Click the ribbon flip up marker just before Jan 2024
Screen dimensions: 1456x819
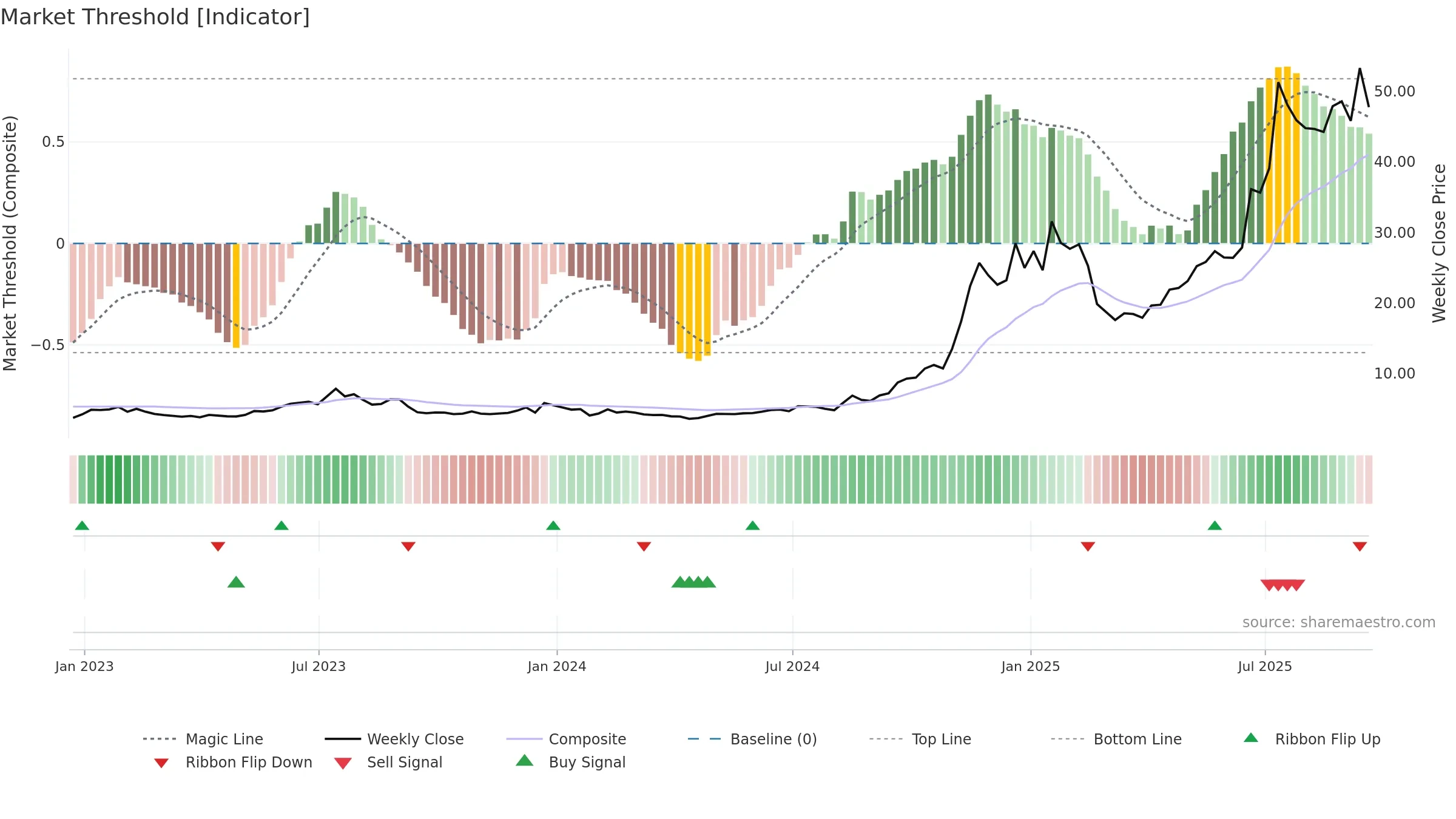pos(553,525)
